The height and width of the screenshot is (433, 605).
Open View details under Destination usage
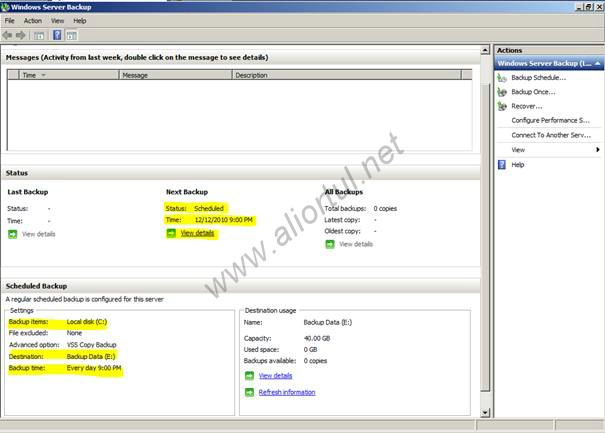click(x=275, y=375)
